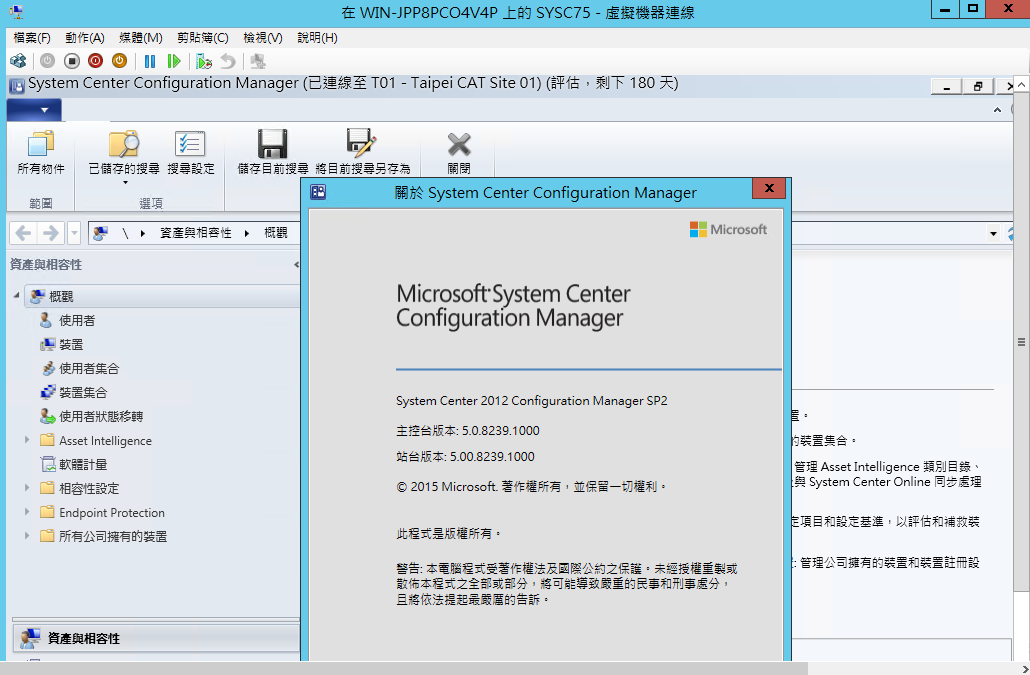Collapse the 資產與相容性 navigation pane arrow
Screen dimensions: 1030x675
pyautogui.click(x=296, y=265)
